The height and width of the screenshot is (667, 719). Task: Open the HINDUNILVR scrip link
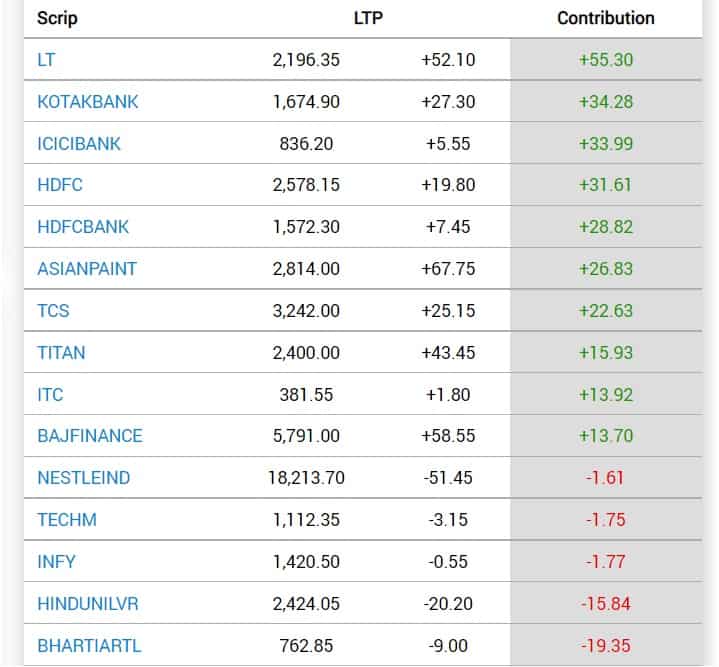click(x=88, y=604)
